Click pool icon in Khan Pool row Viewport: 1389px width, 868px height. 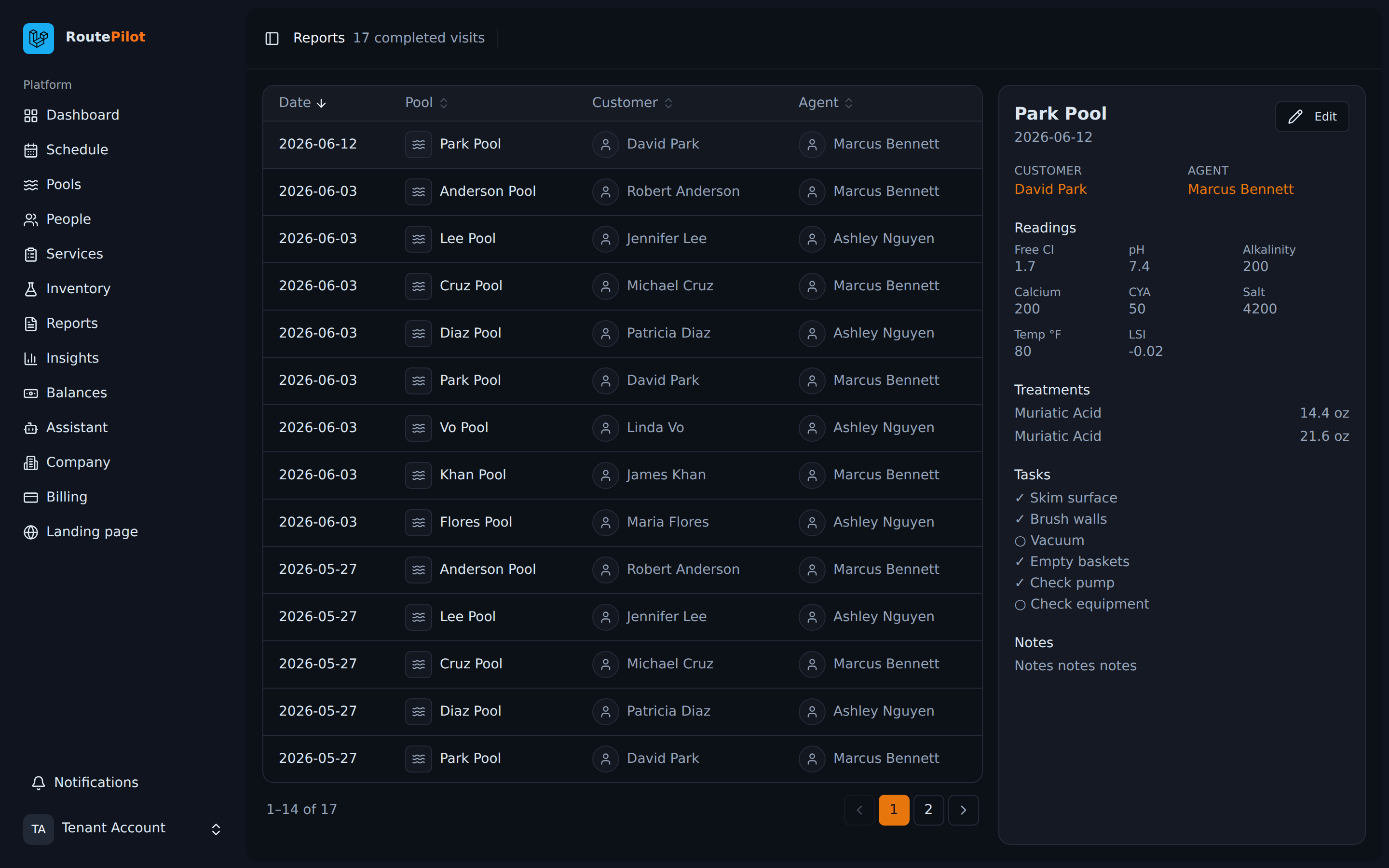(419, 475)
